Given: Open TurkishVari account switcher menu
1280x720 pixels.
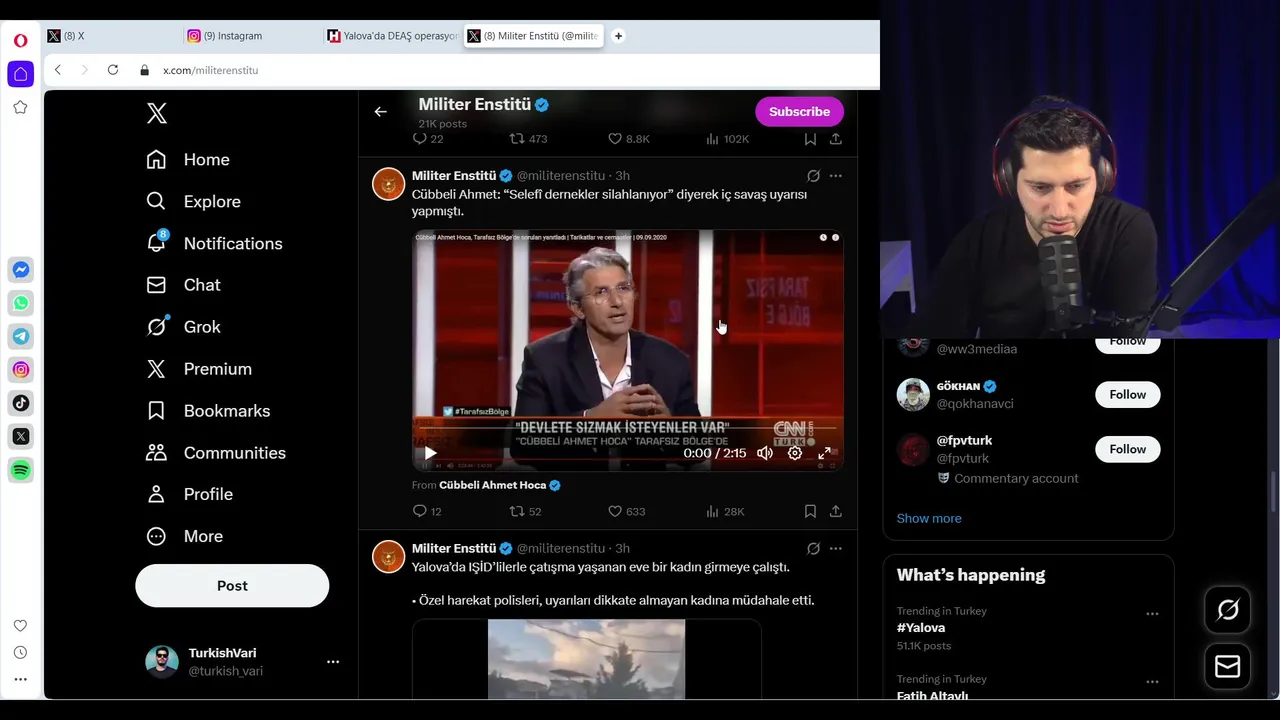Looking at the screenshot, I should point(333,662).
